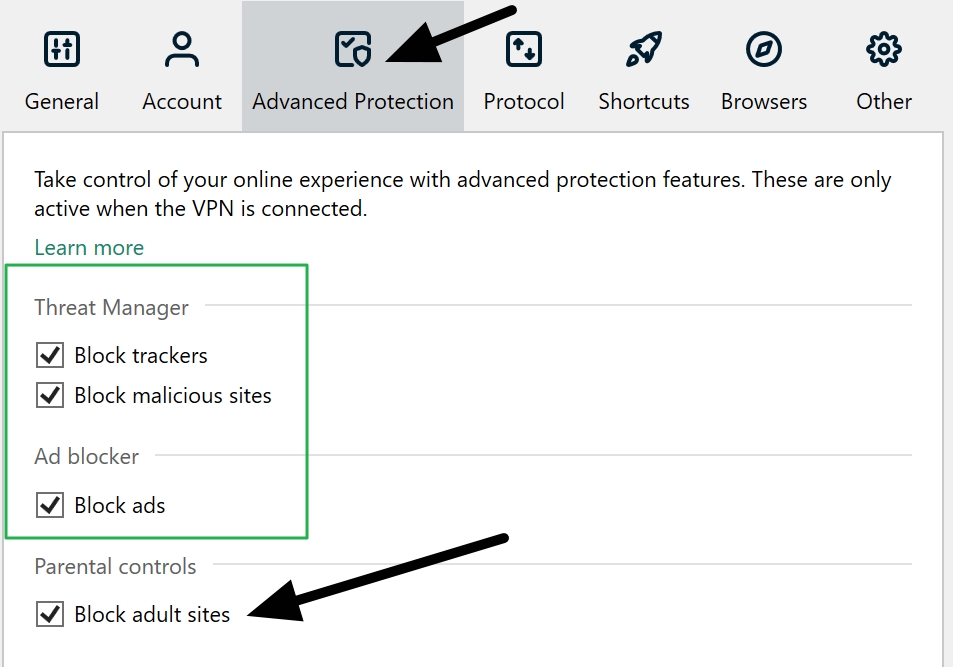The width and height of the screenshot is (953, 667).
Task: Switch to the Browsers tab
Action: coord(763,101)
